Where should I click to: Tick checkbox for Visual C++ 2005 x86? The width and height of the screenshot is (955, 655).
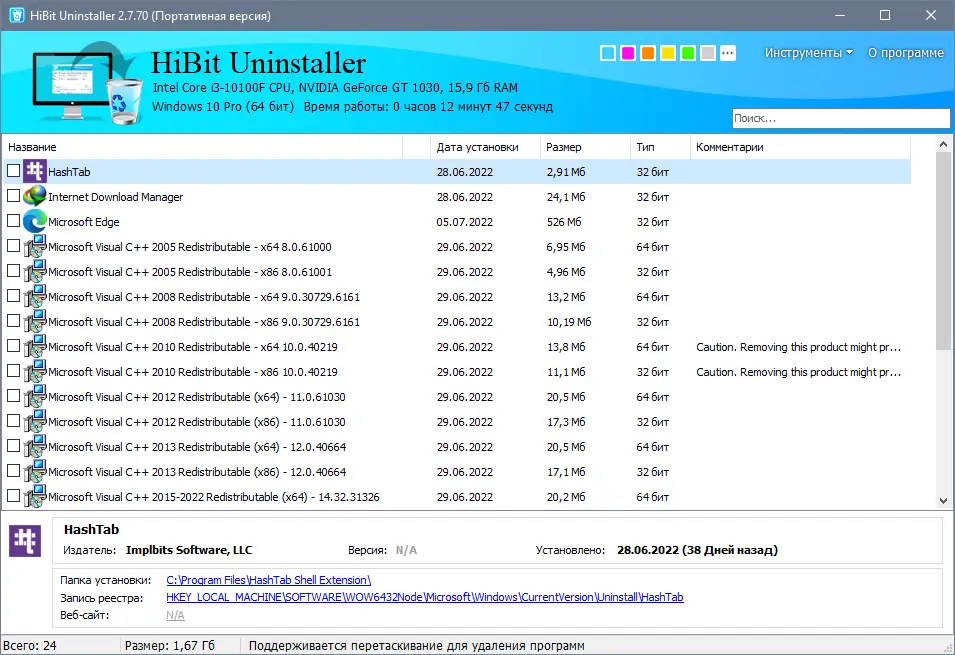click(13, 271)
